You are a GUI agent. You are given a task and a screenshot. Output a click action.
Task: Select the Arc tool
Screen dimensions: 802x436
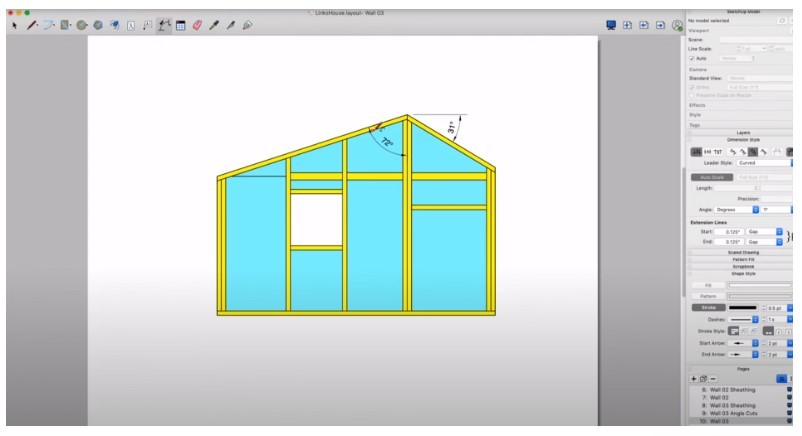coord(49,25)
